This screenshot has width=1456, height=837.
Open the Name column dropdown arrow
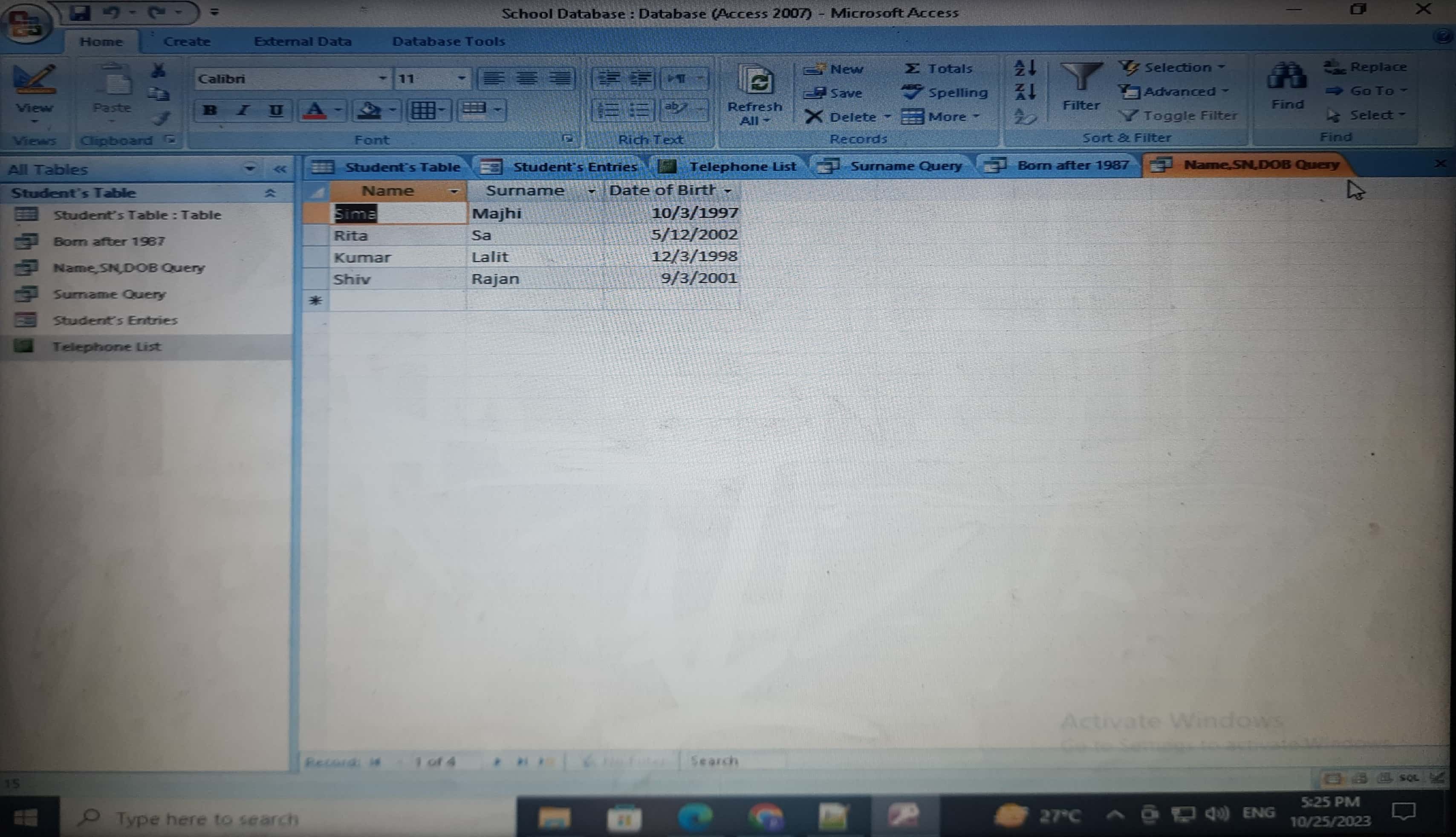coord(454,191)
